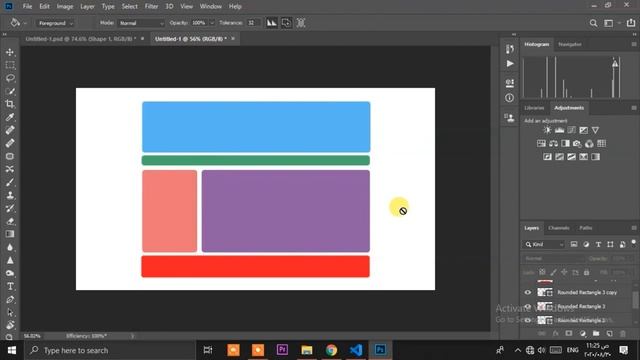This screenshot has height=360, width=640.
Task: Click the Windows search box
Action: coord(110,350)
